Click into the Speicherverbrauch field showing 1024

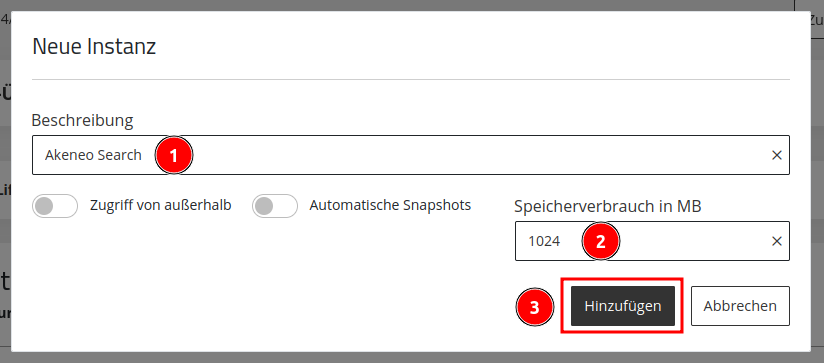[652, 241]
